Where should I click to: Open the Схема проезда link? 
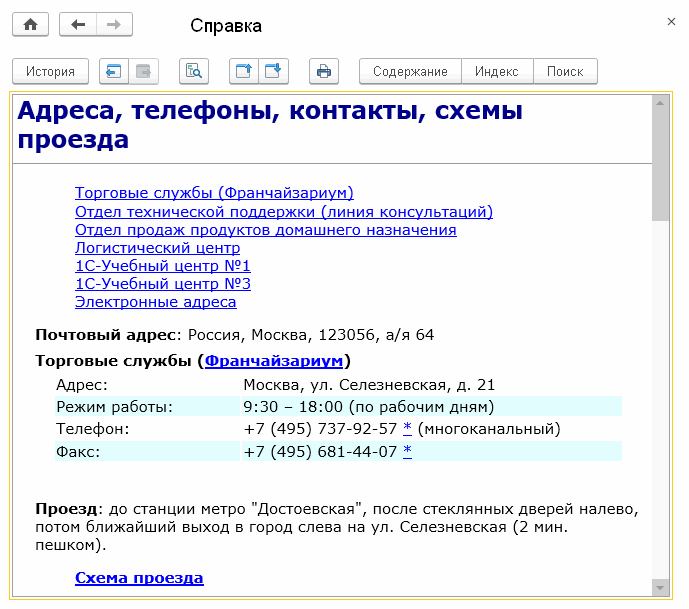point(139,578)
